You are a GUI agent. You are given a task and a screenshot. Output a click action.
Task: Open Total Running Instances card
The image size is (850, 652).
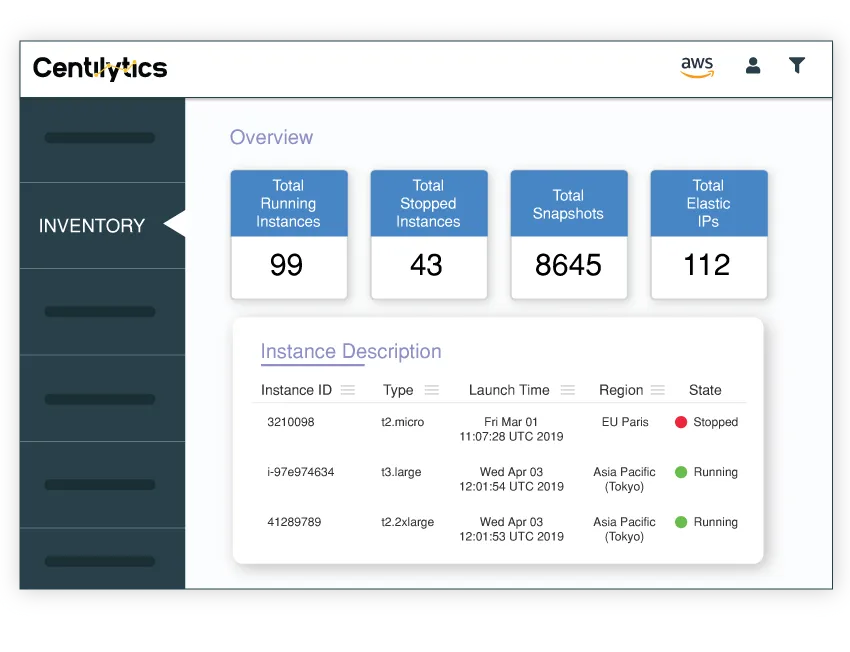289,235
